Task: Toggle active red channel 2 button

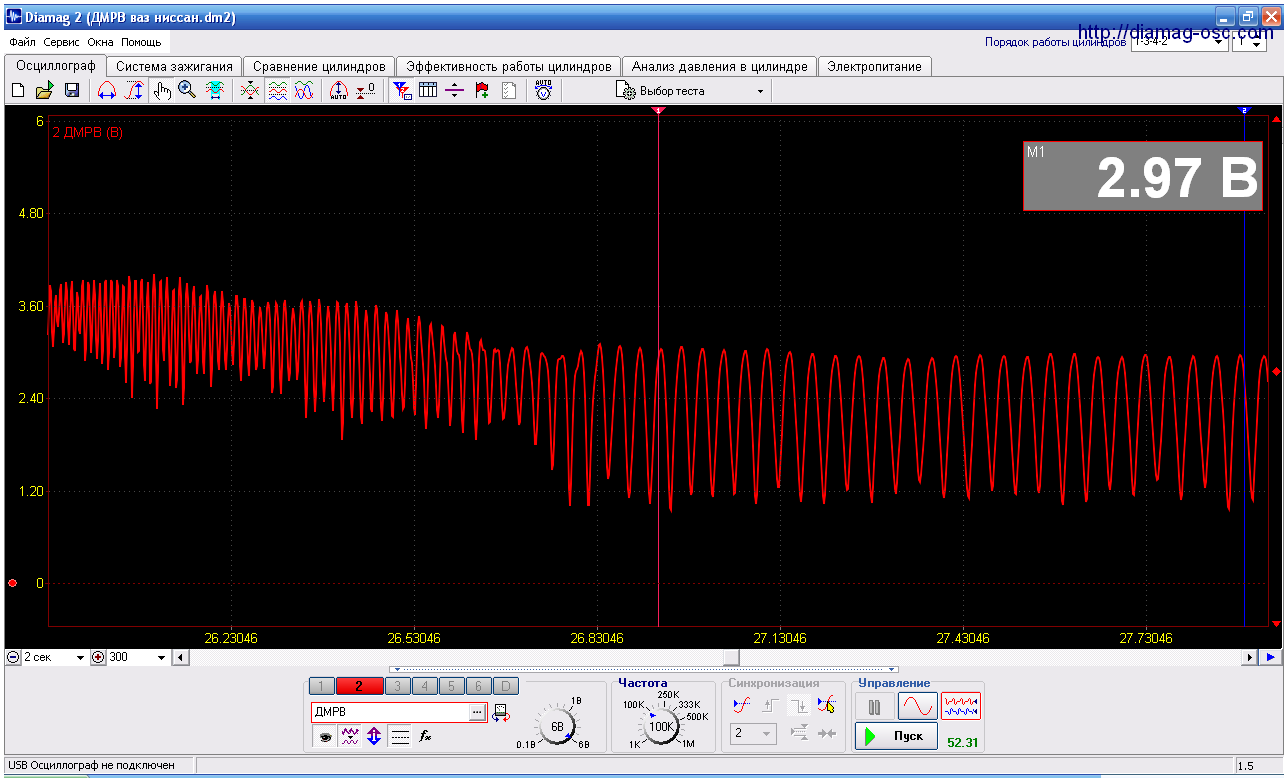Action: 360,686
